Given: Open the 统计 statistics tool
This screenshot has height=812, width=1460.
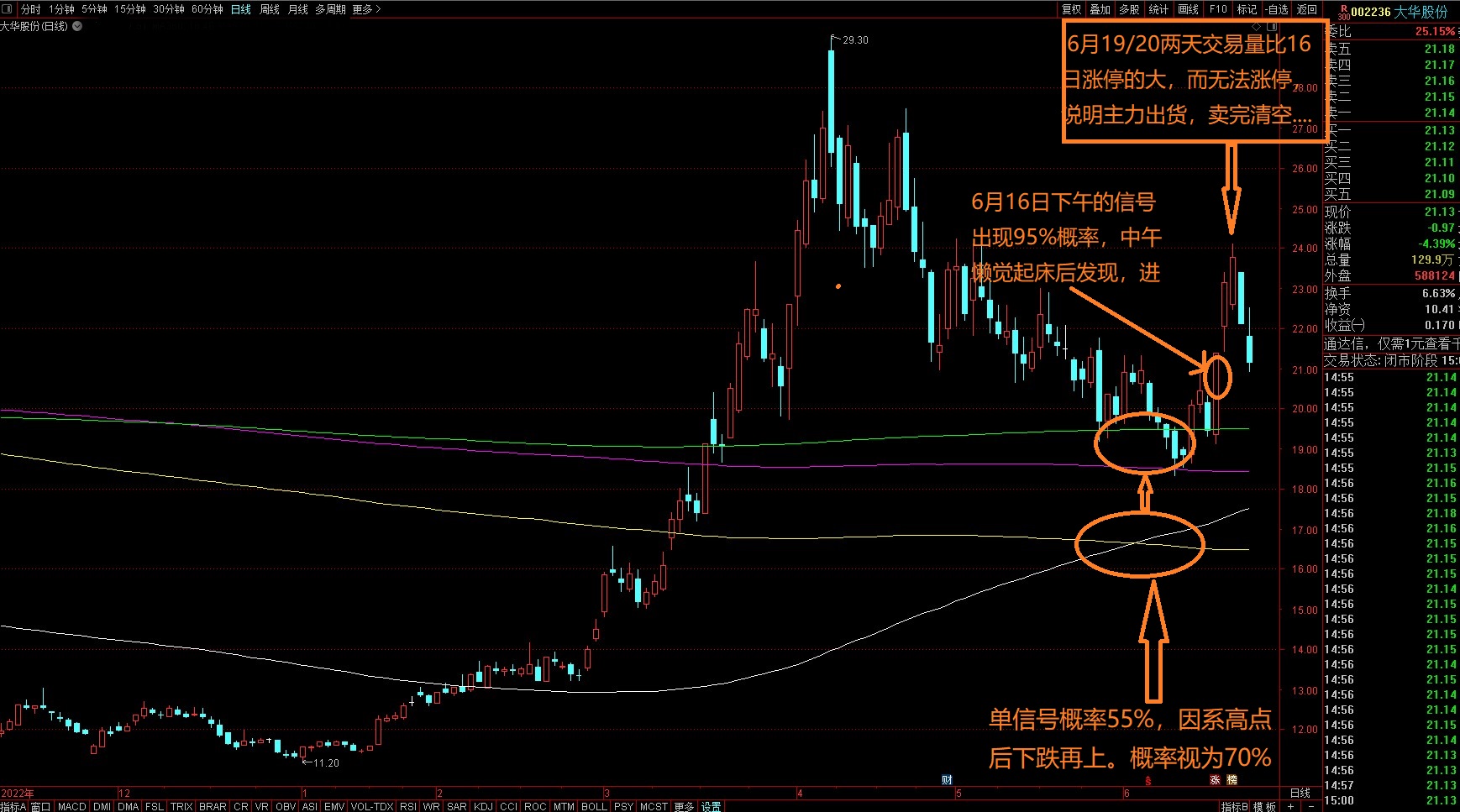Looking at the screenshot, I should (x=1158, y=9).
